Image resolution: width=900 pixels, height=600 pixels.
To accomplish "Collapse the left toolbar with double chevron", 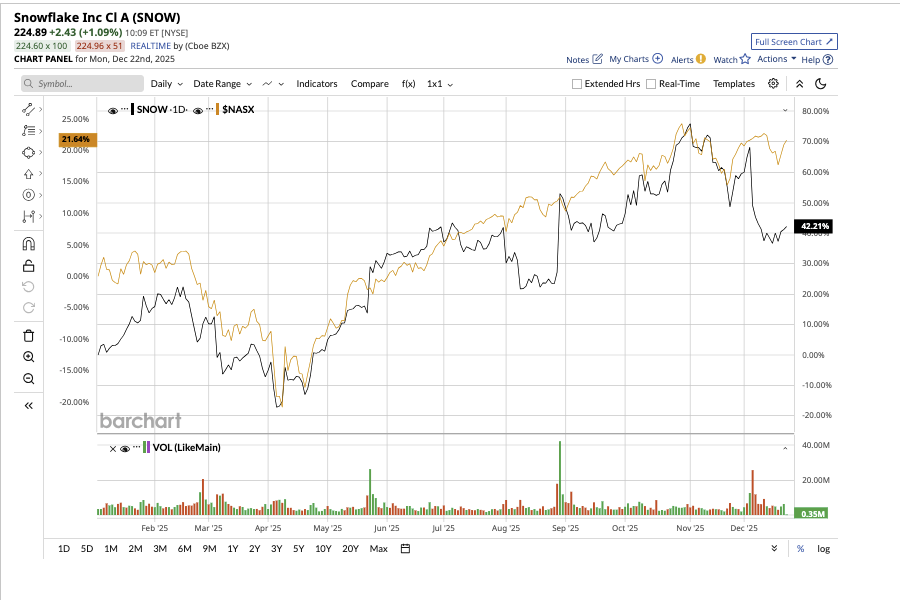I will (x=27, y=405).
